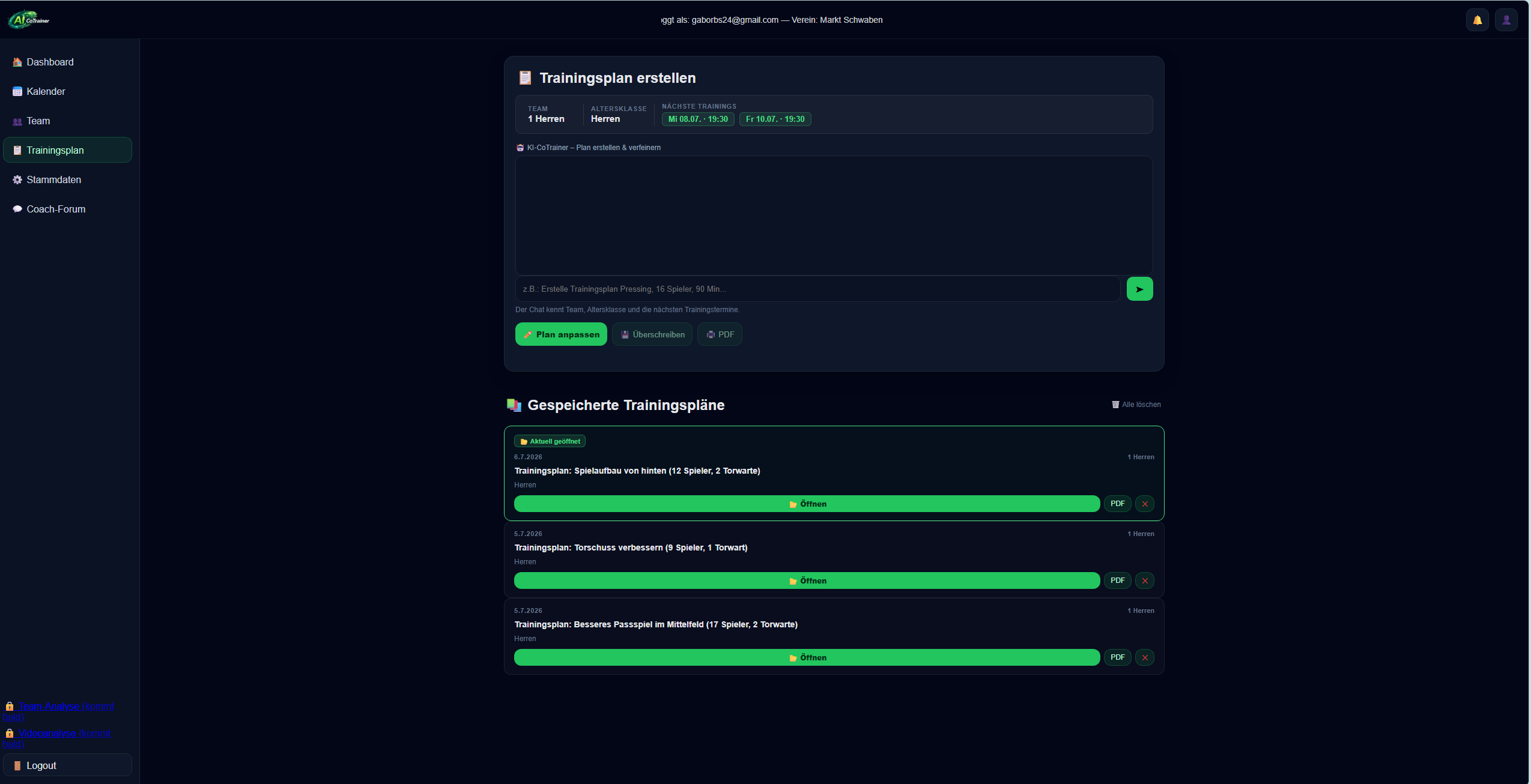This screenshot has height=784, width=1531.
Task: Delete the Torschuss verbessern plan
Action: pyautogui.click(x=1144, y=580)
